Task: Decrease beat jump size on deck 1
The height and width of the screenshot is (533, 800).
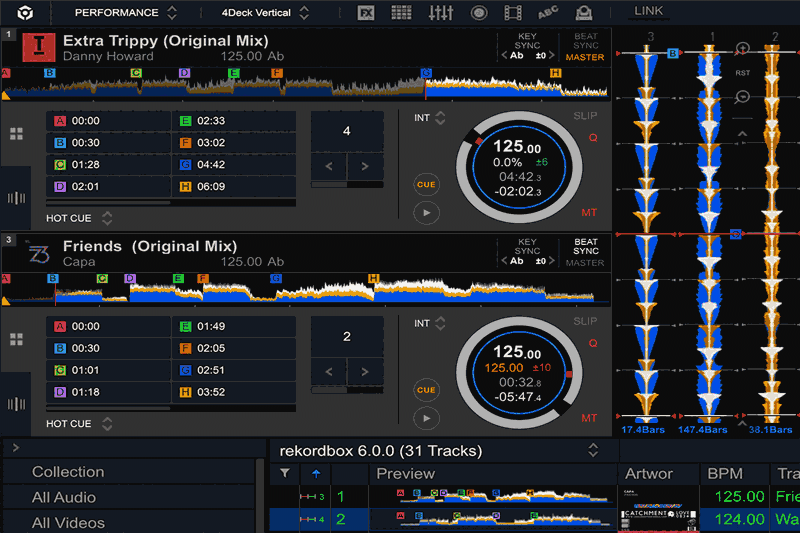Action: click(x=329, y=166)
